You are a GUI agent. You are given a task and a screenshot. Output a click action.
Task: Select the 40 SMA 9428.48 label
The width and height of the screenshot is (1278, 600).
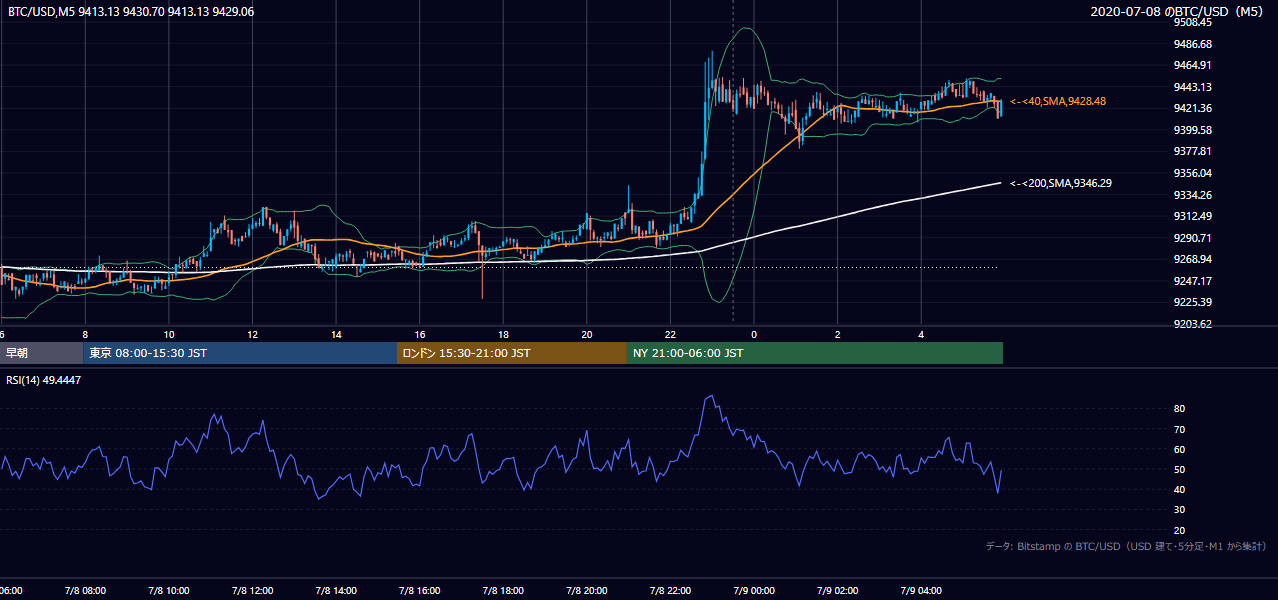click(x=1058, y=102)
